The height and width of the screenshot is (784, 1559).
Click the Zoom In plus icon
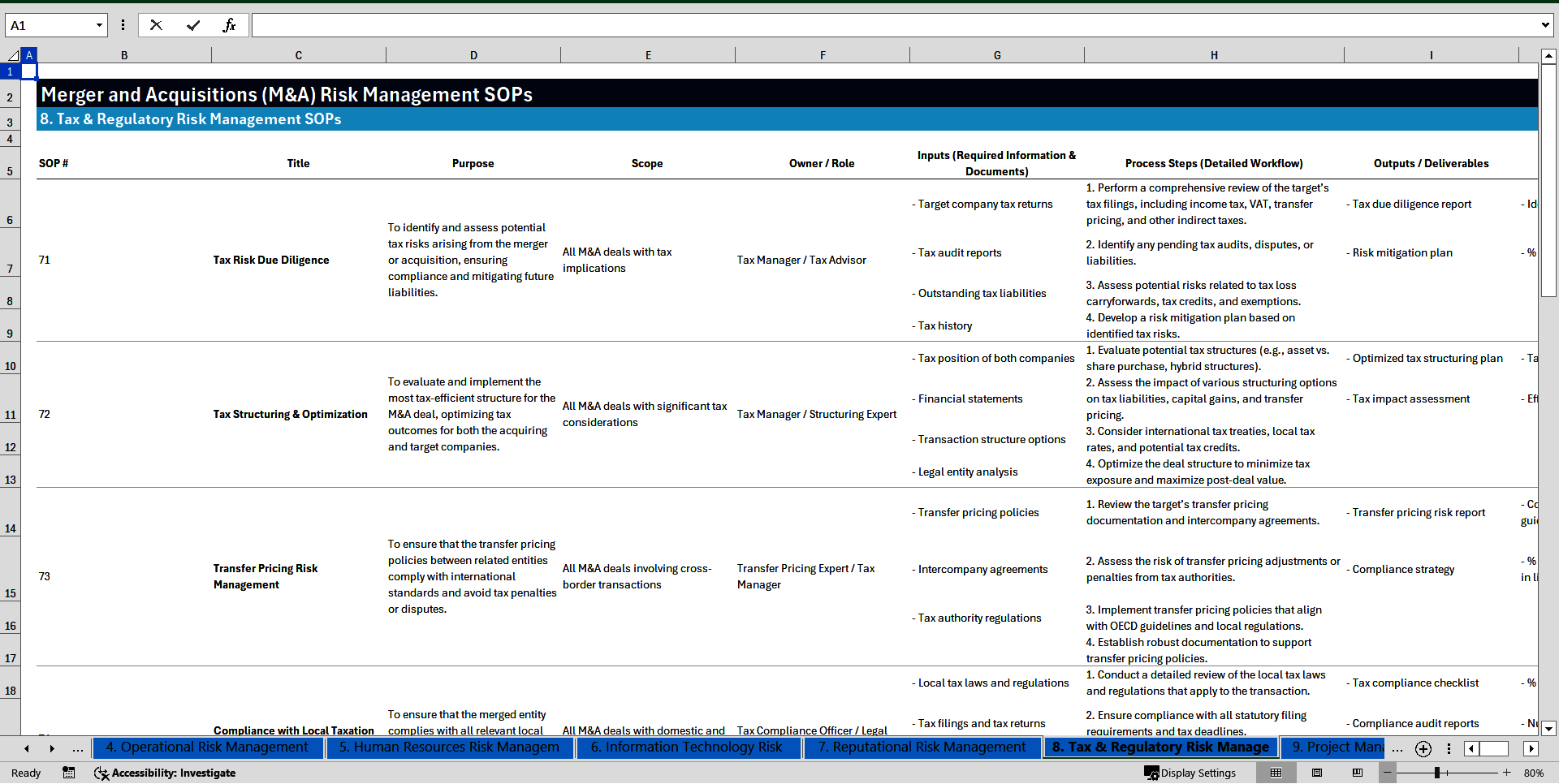coord(1506,773)
